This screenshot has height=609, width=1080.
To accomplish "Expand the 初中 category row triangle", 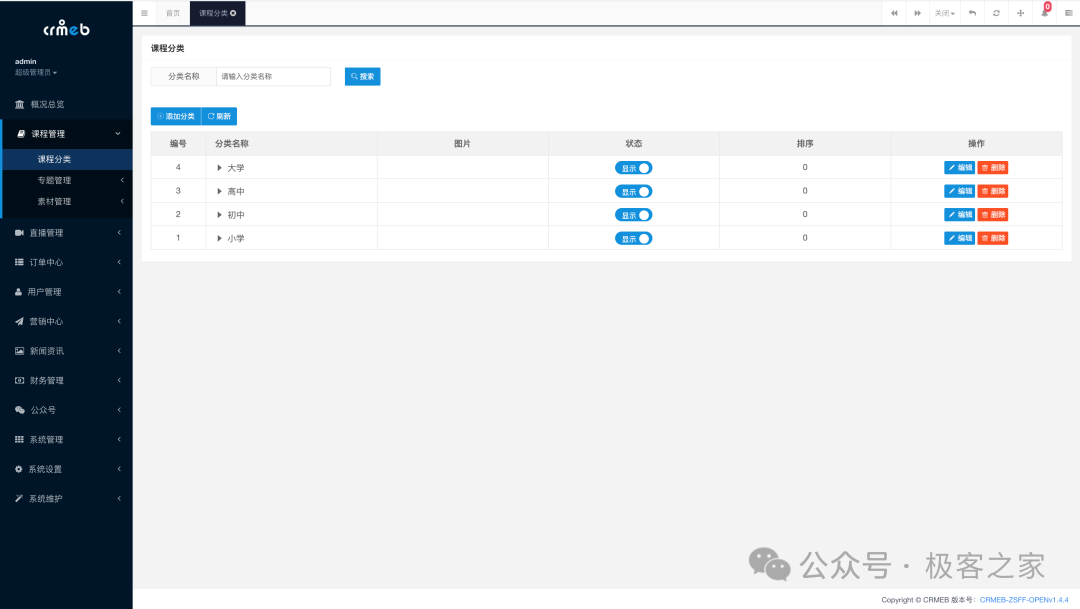I will 219,215.
